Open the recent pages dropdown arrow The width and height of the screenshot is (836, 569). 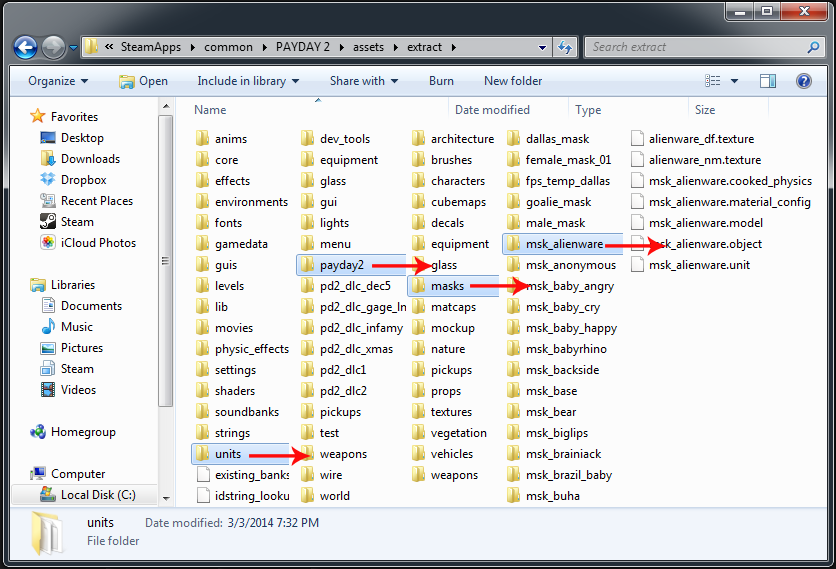[x=74, y=48]
